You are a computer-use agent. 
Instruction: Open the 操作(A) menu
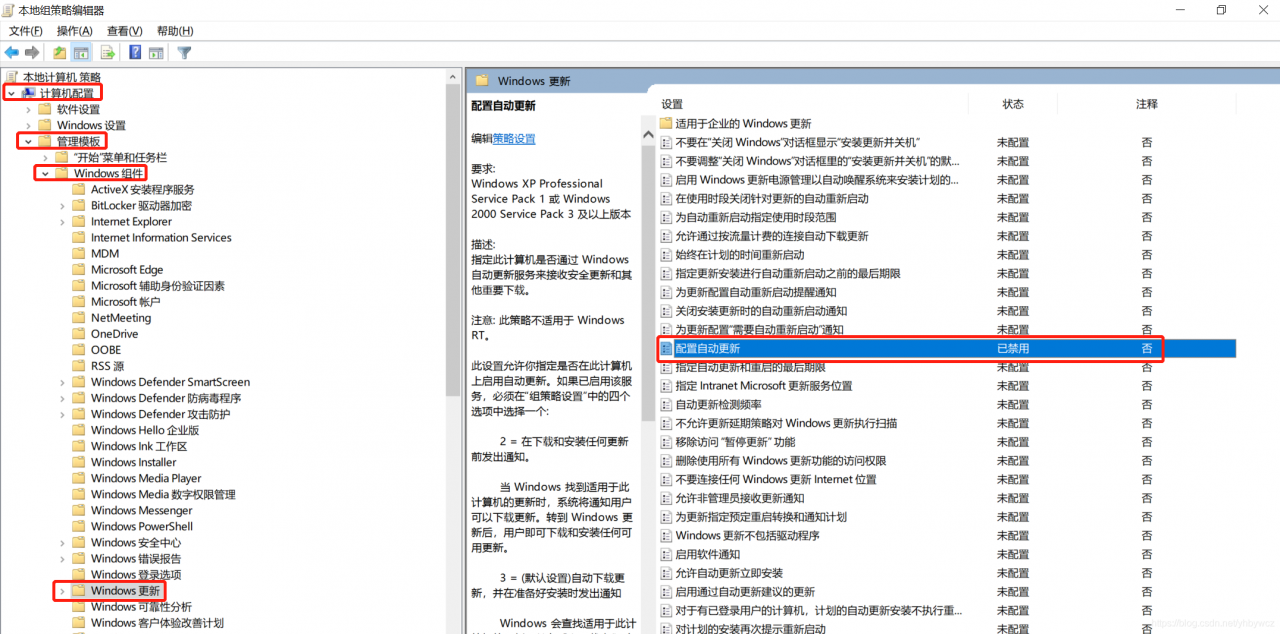(75, 31)
